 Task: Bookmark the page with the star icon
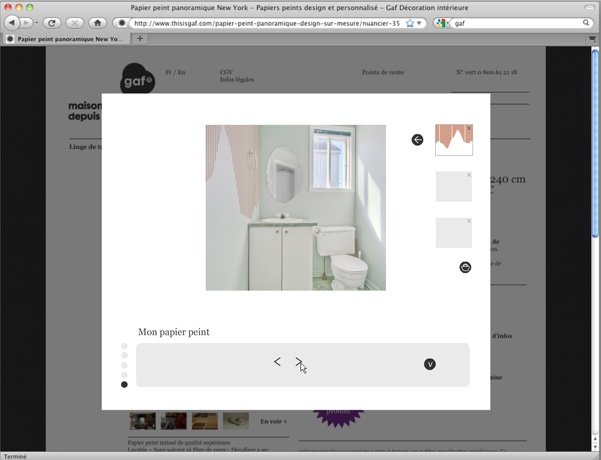coord(410,23)
